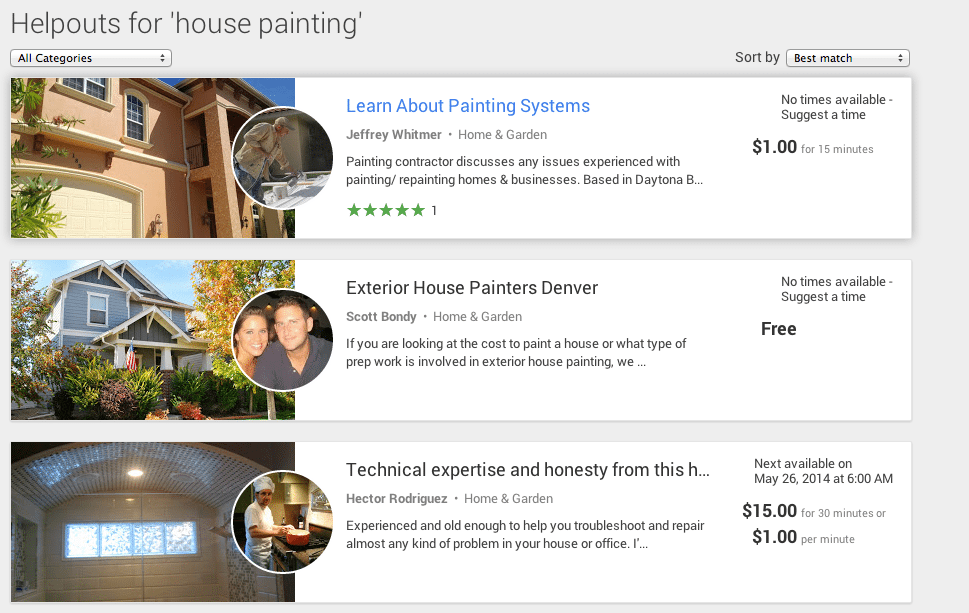
Task: Click Home & Garden category beside Jeffrey Whitmer
Action: coord(502,135)
